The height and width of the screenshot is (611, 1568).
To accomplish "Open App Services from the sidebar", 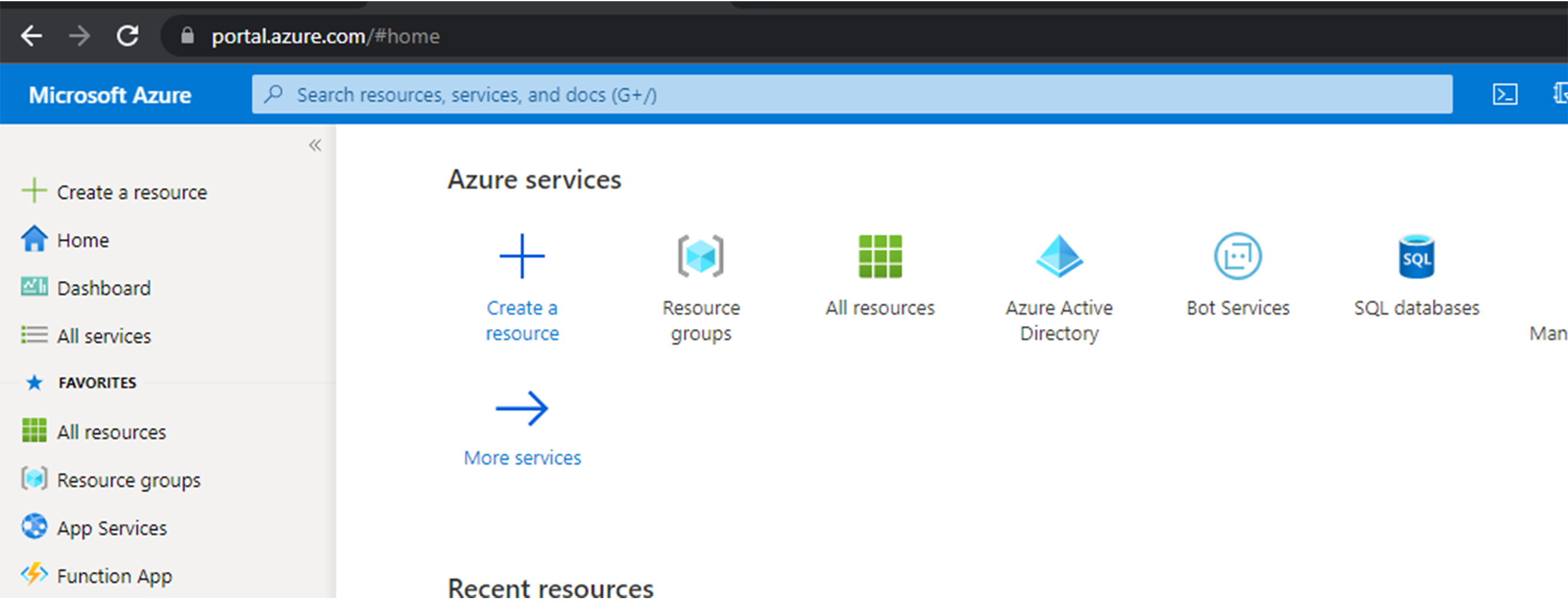I will [x=112, y=529].
